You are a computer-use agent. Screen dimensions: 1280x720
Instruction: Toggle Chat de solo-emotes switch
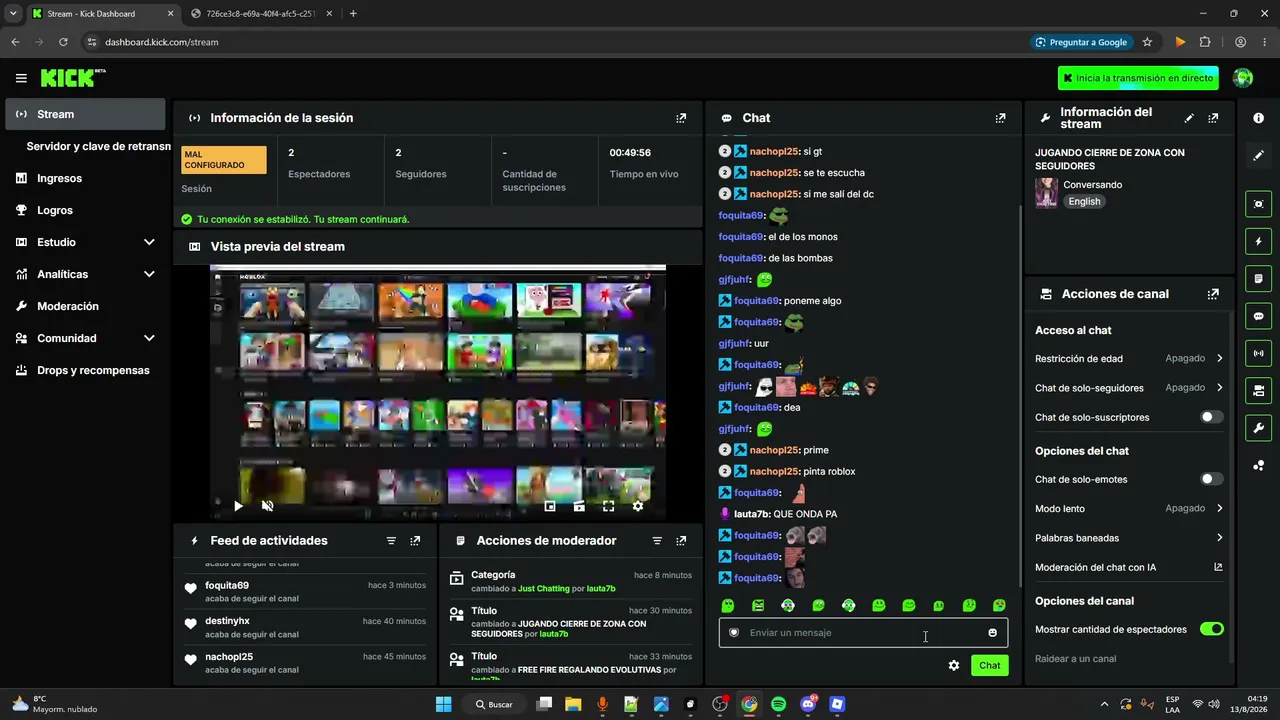[x=1211, y=479]
